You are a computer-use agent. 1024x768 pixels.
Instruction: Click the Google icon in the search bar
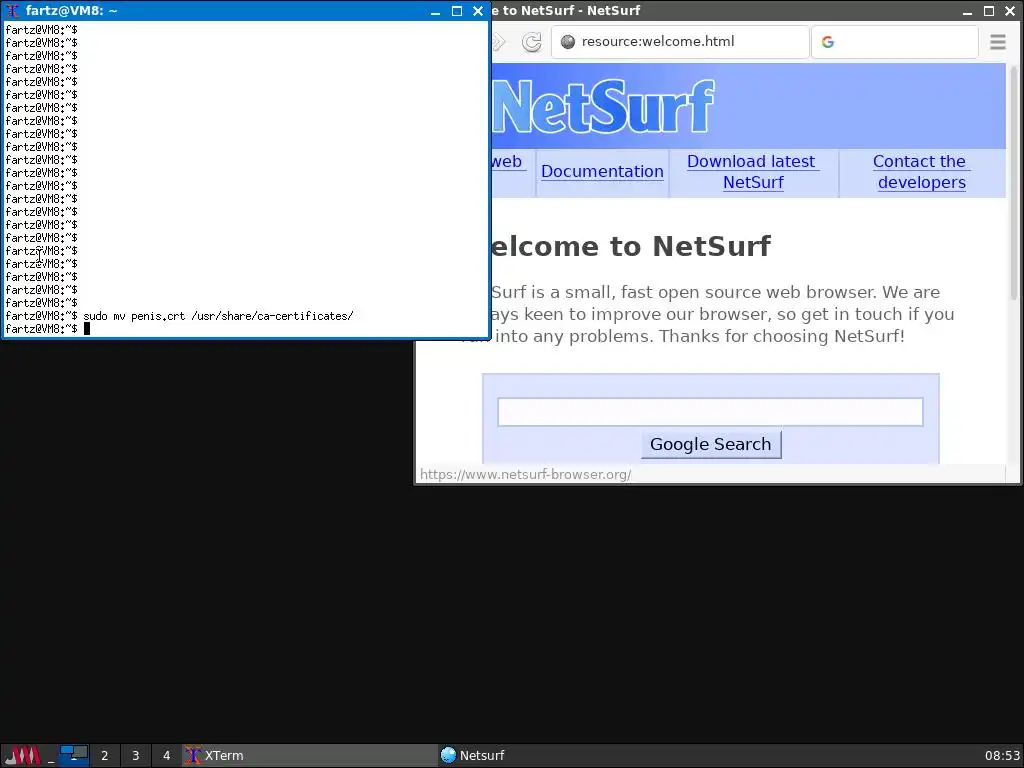[827, 42]
